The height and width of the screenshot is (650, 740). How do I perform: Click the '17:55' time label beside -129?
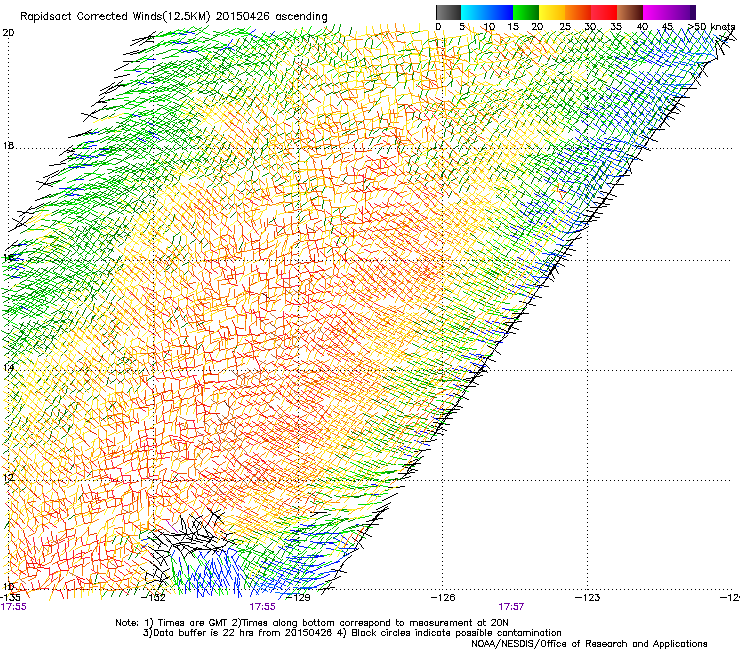(262, 607)
